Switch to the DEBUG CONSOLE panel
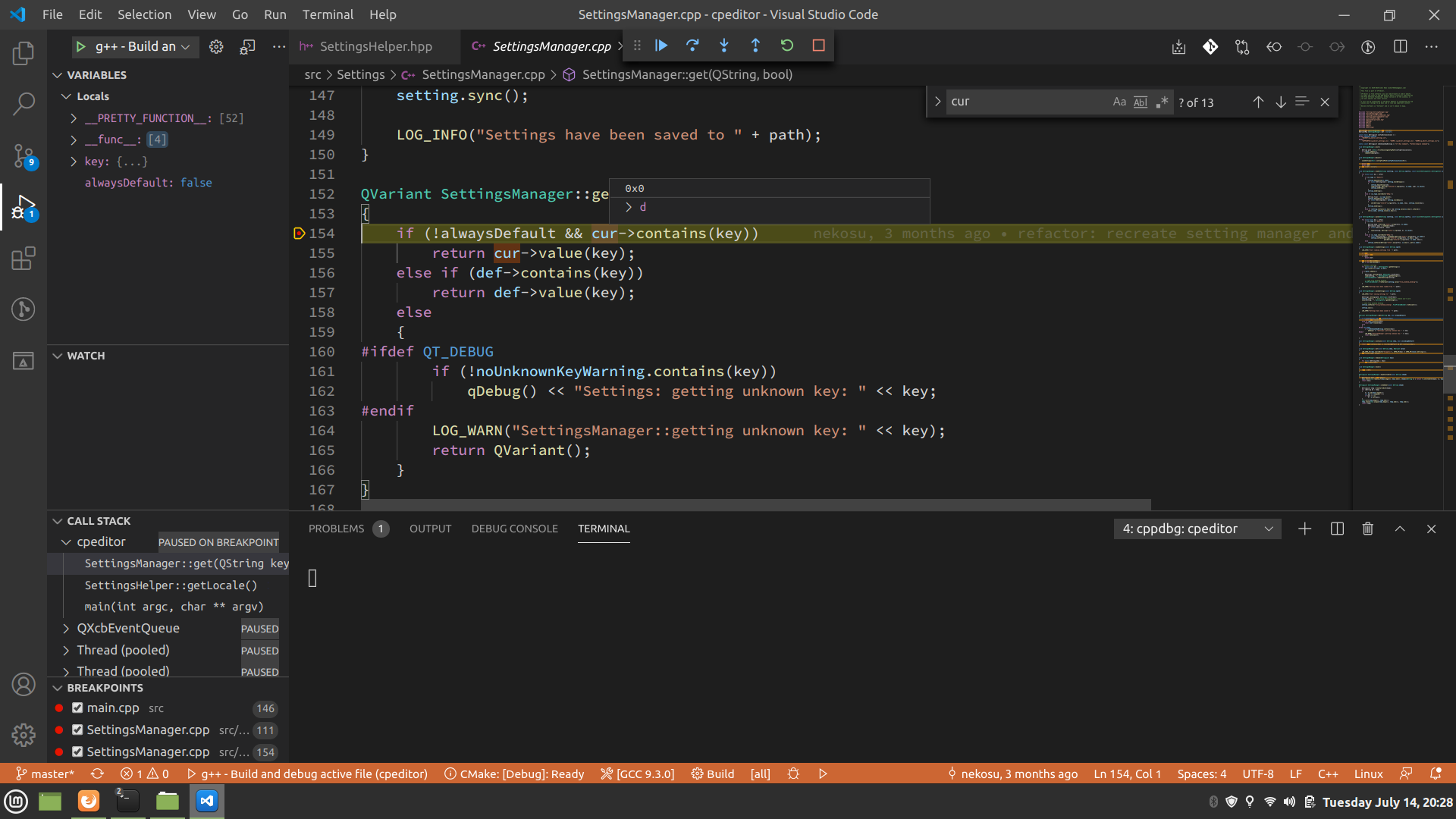 click(x=515, y=529)
